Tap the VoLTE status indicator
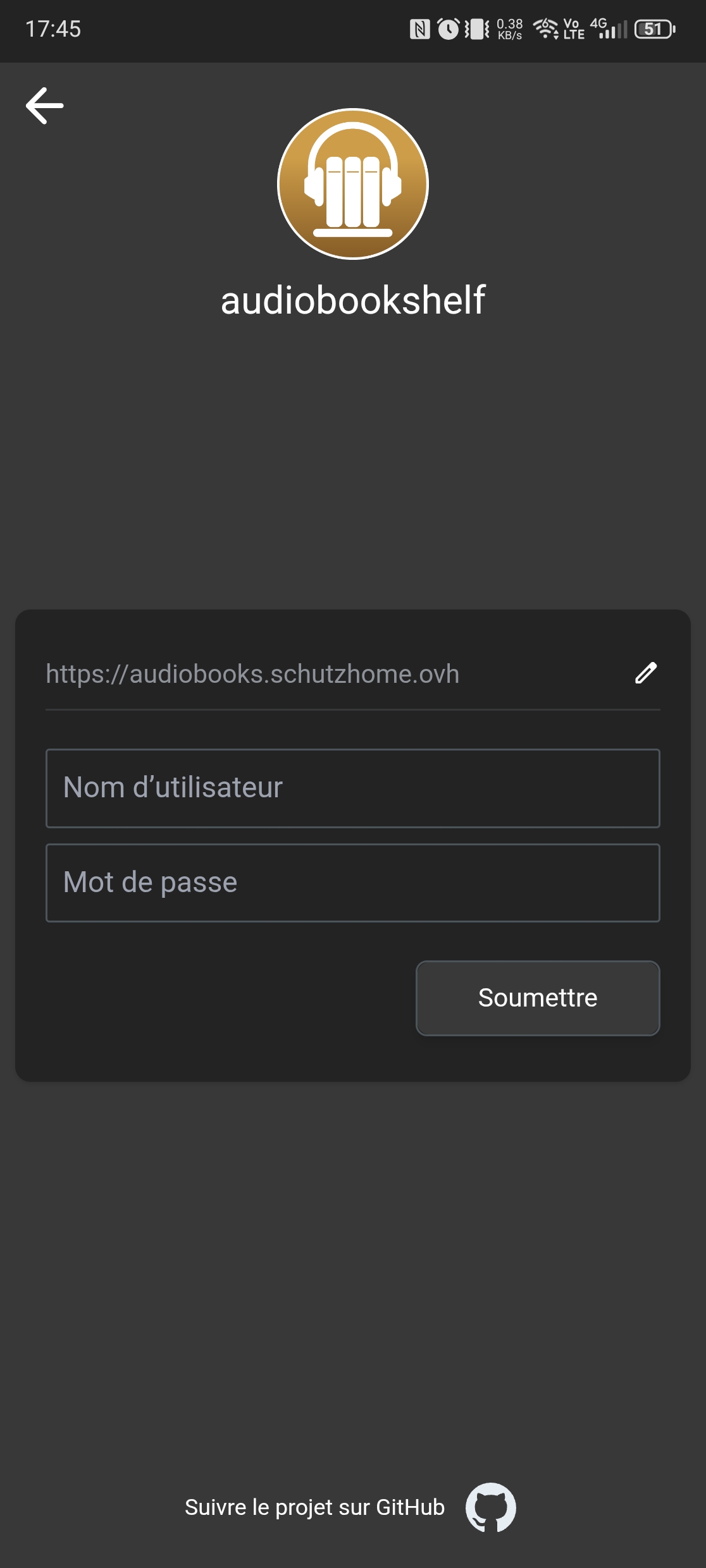 [x=573, y=29]
